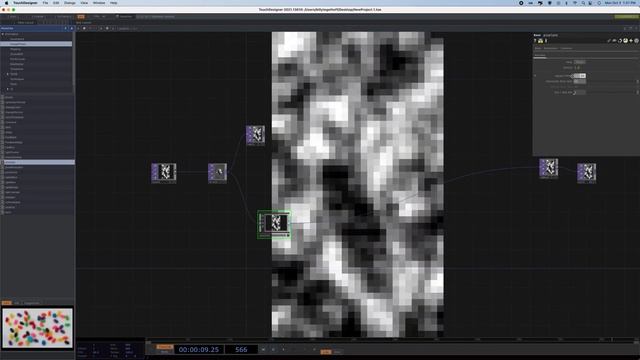The width and height of the screenshot is (640, 360).
Task: Click the Beats button below TimeCode
Action: [x=164, y=352]
